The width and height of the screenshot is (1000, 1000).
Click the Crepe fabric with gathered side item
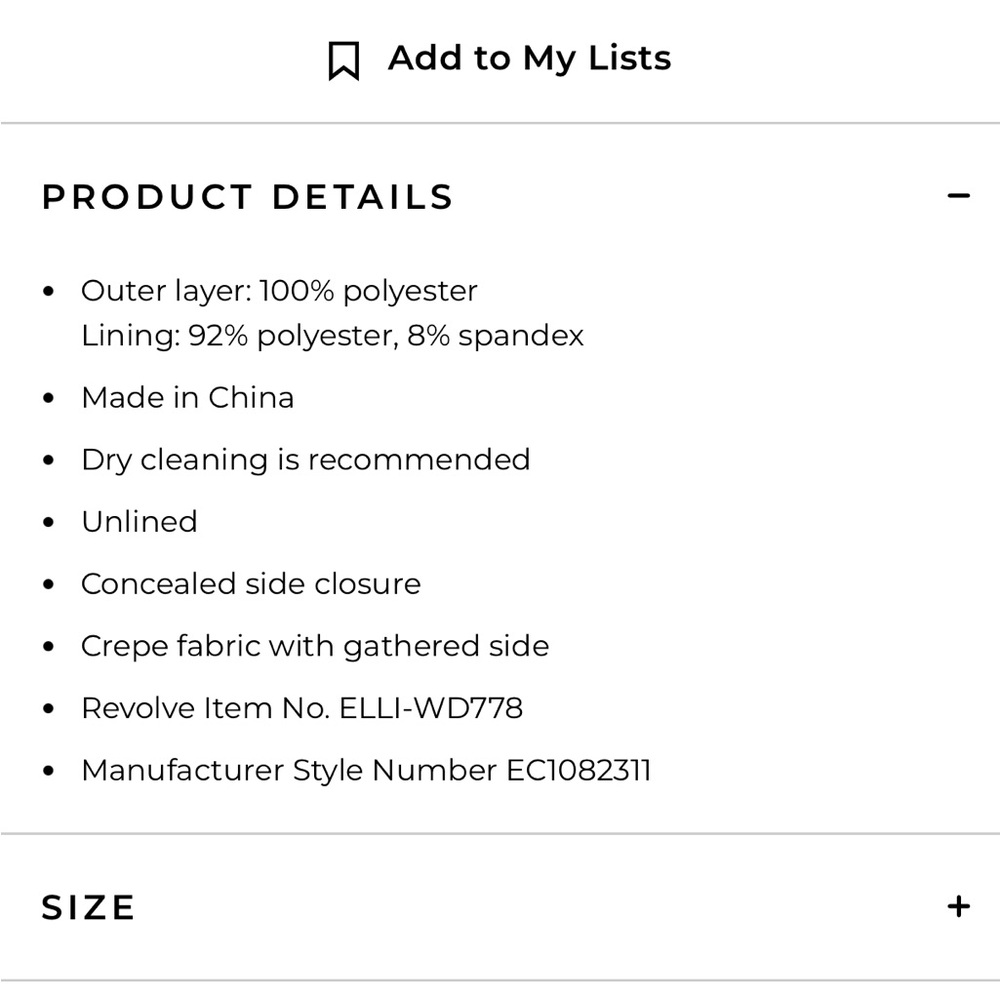click(x=315, y=646)
